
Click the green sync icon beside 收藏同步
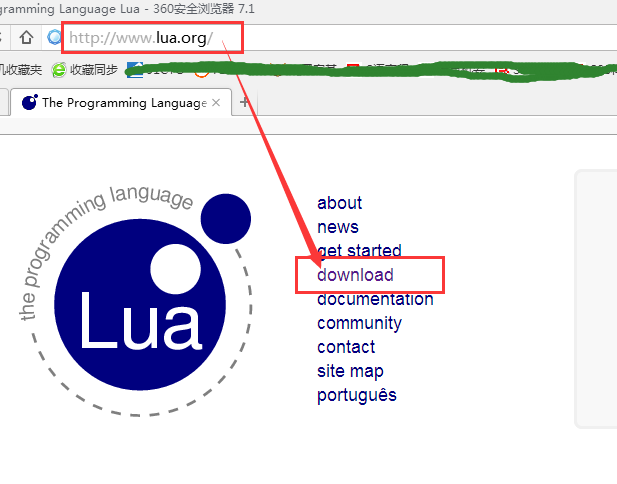(x=59, y=70)
